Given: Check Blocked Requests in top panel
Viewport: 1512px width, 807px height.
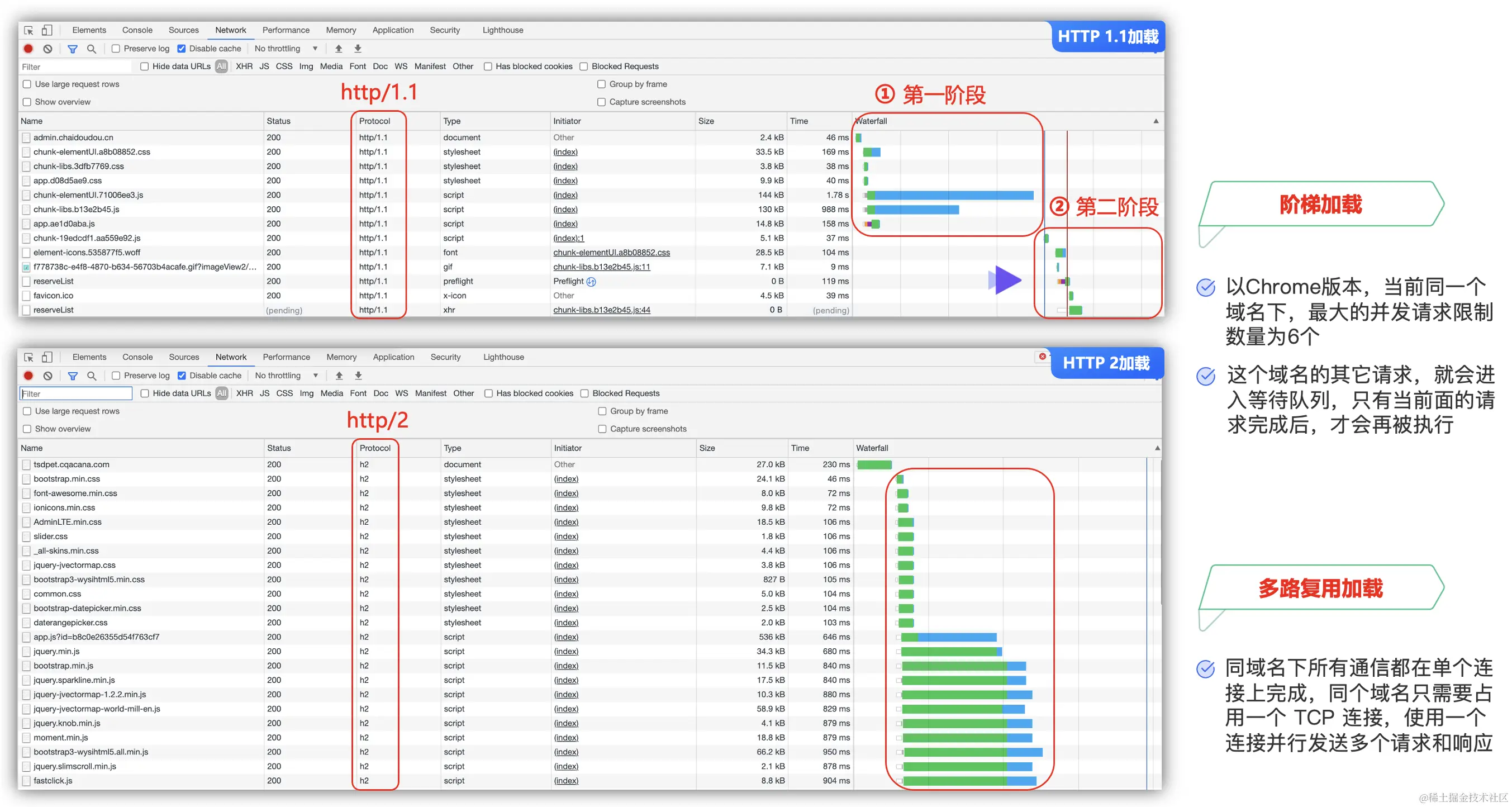Looking at the screenshot, I should pyautogui.click(x=584, y=67).
